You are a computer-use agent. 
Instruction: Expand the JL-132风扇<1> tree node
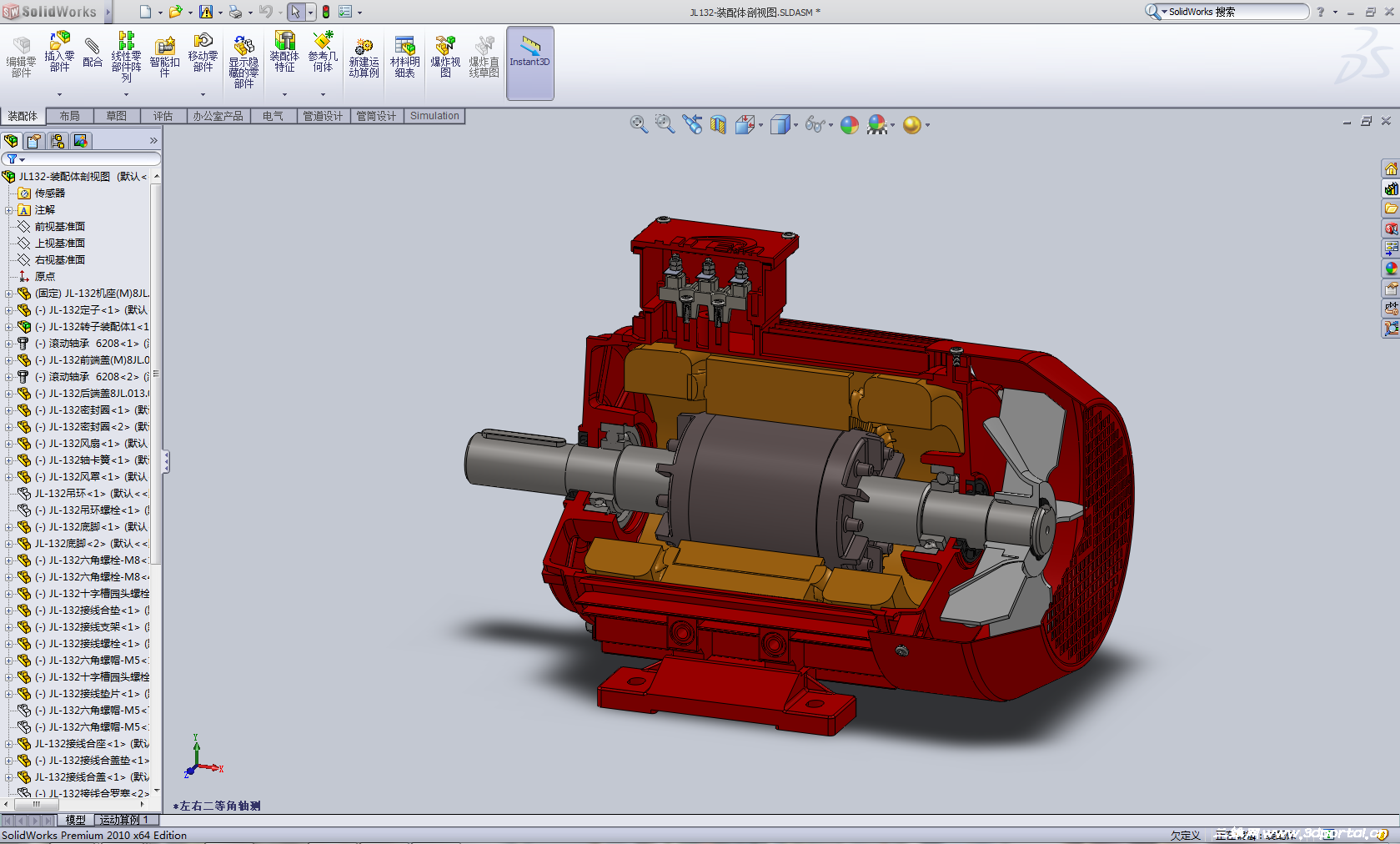pos(8,444)
